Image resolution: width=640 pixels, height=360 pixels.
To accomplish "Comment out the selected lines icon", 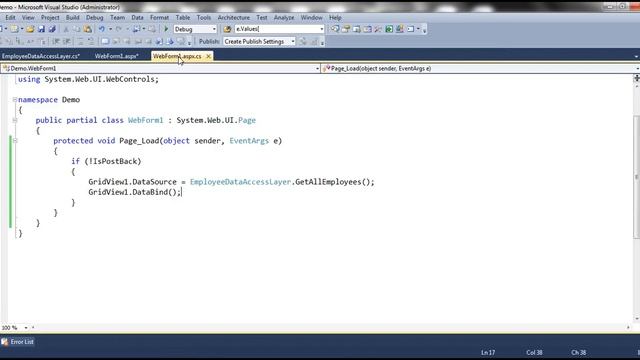I will point(80,42).
